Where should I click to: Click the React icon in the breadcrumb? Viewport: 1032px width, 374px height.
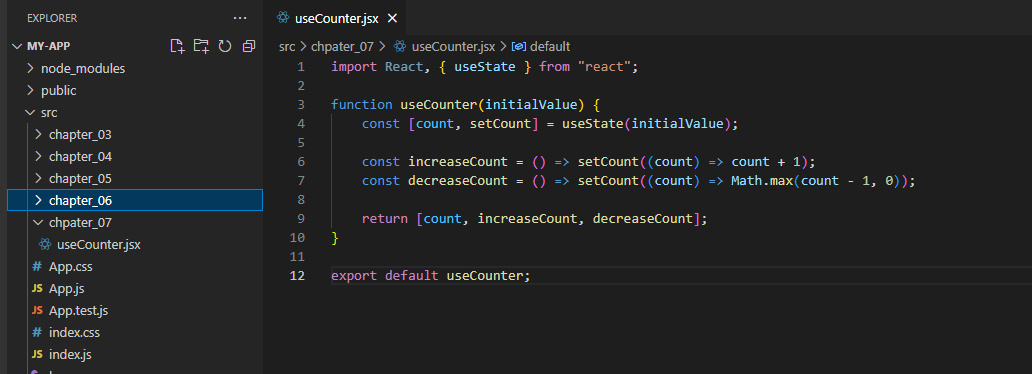click(400, 47)
